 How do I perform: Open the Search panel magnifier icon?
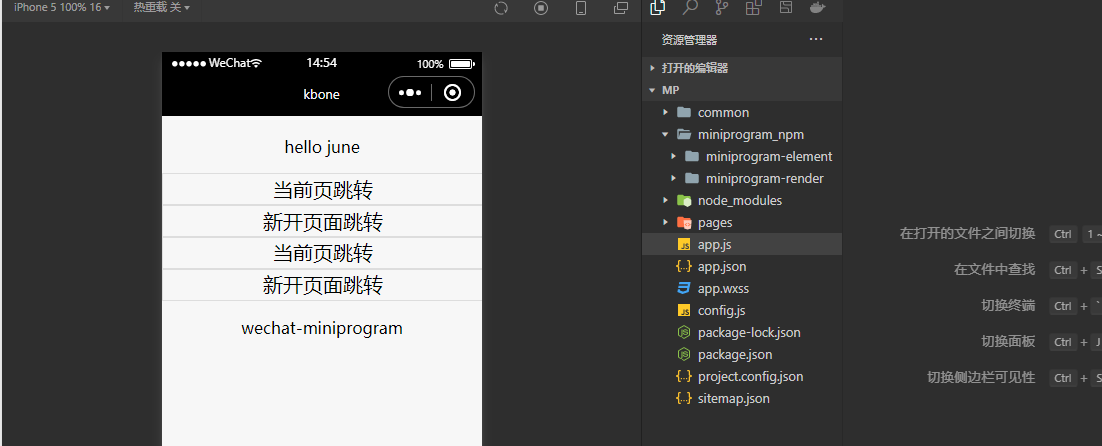point(690,8)
